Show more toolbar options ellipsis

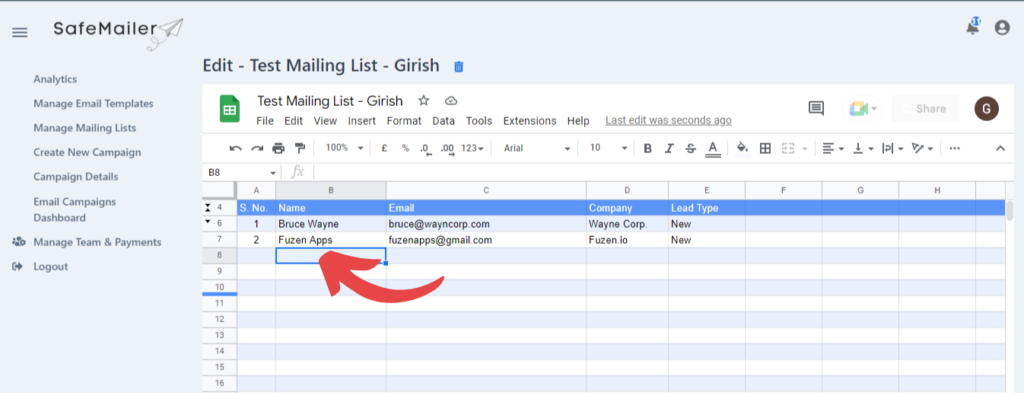point(955,148)
